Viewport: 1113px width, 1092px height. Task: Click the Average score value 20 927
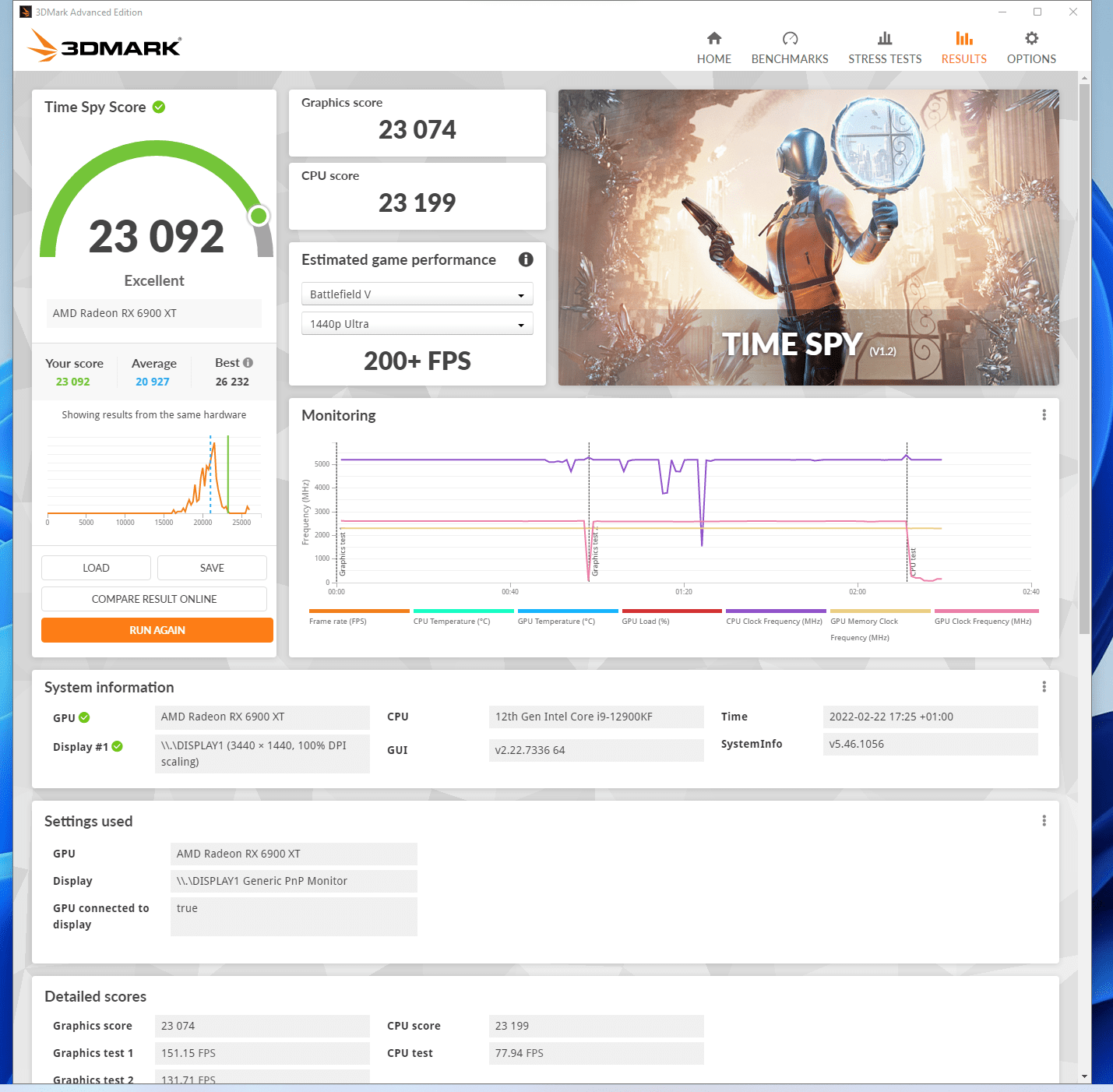point(153,382)
